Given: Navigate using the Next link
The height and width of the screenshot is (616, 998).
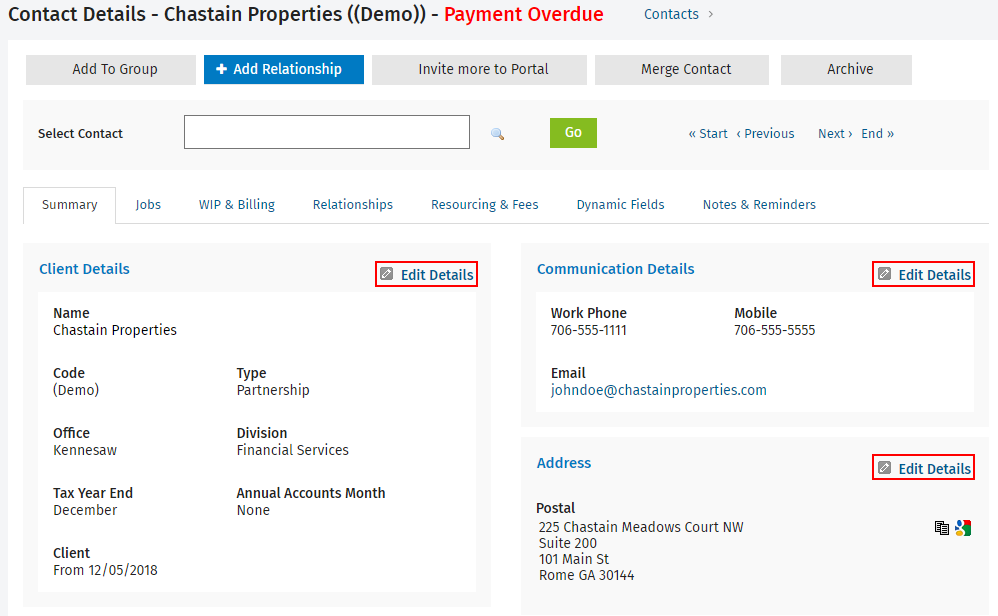Looking at the screenshot, I should click(x=832, y=132).
